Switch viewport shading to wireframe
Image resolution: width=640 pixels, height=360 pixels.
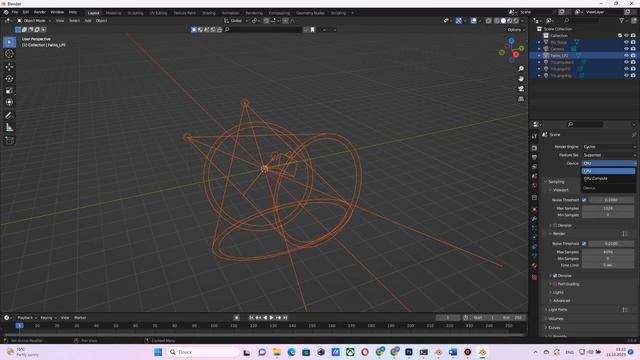(497, 21)
